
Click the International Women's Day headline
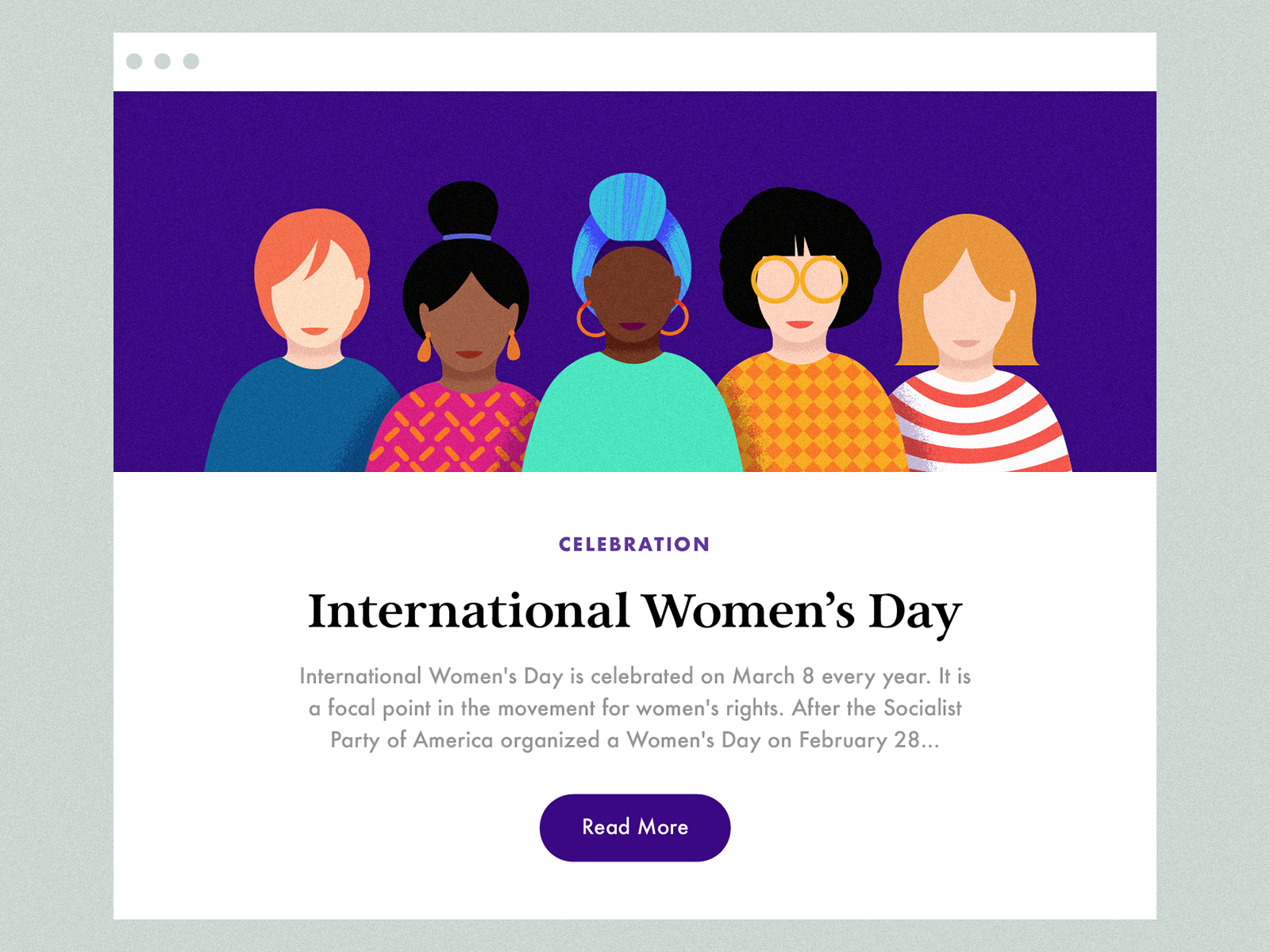[x=634, y=612]
